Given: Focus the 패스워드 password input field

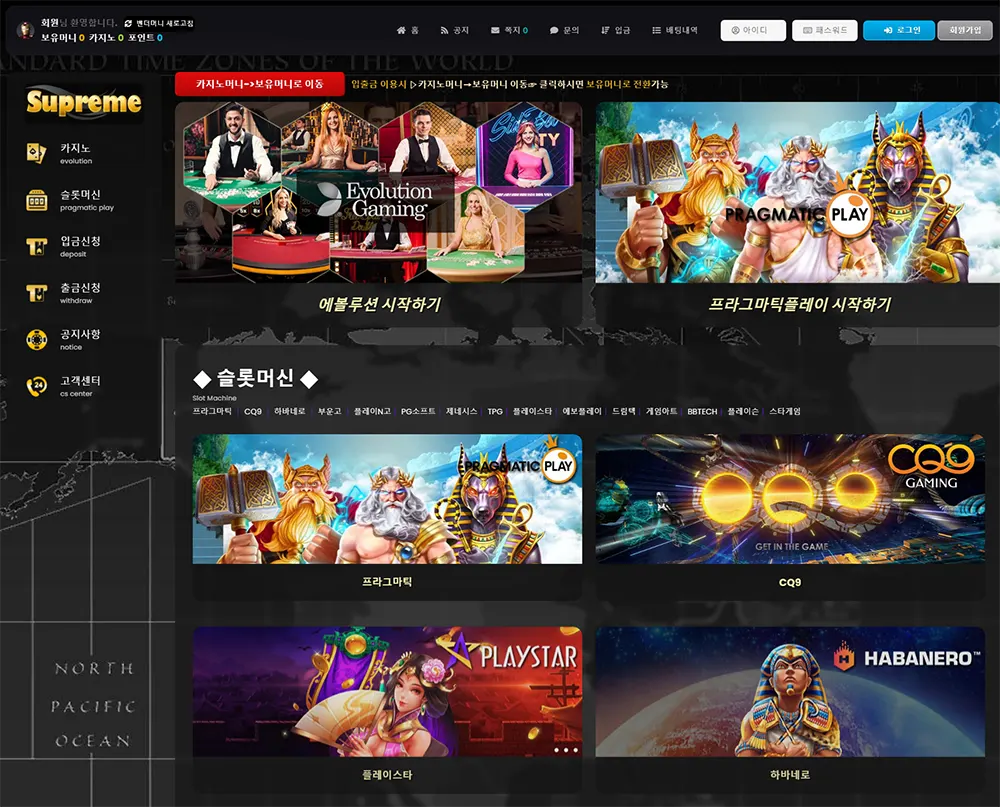Looking at the screenshot, I should click(825, 30).
